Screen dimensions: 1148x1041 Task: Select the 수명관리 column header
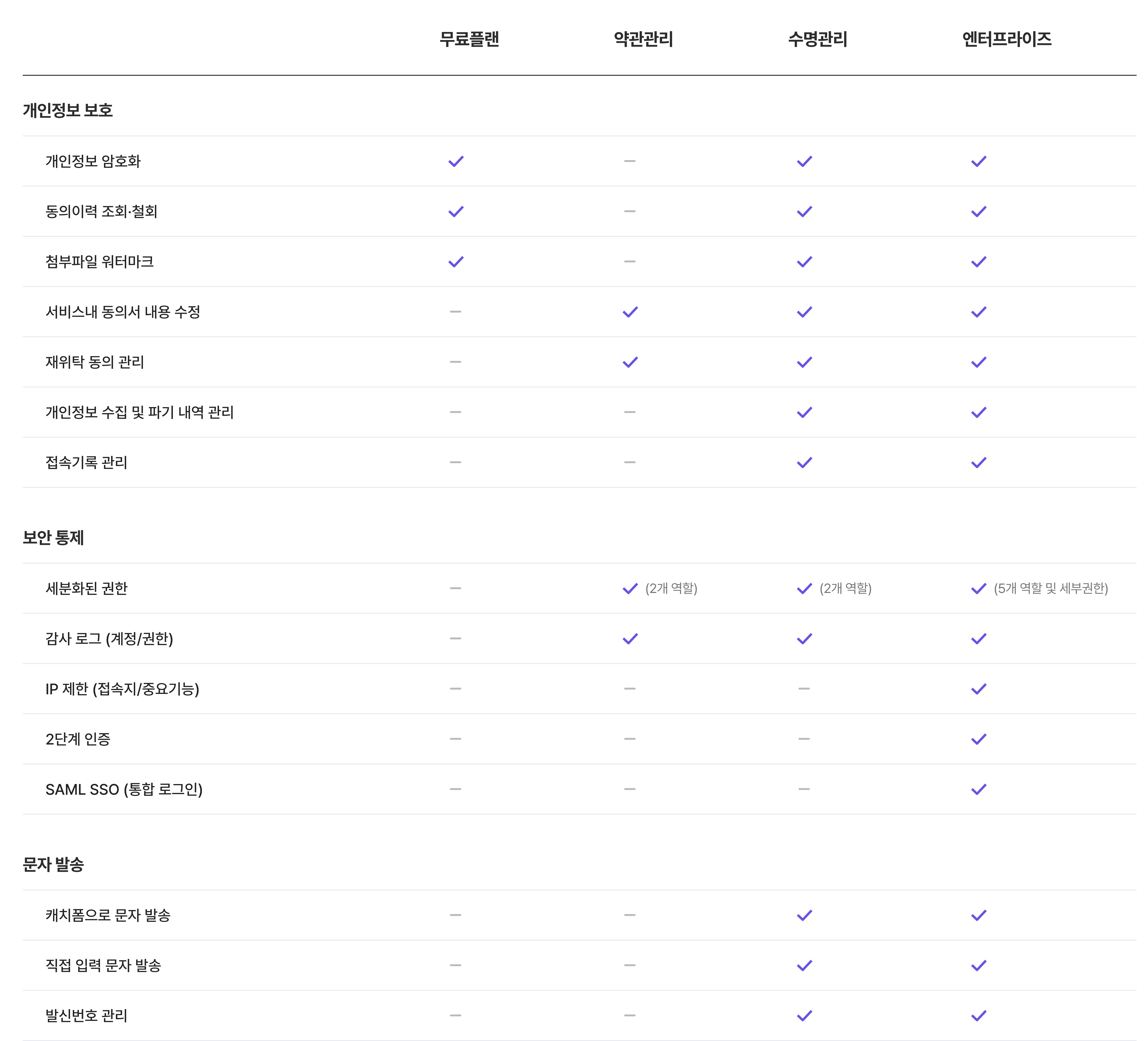point(818,39)
